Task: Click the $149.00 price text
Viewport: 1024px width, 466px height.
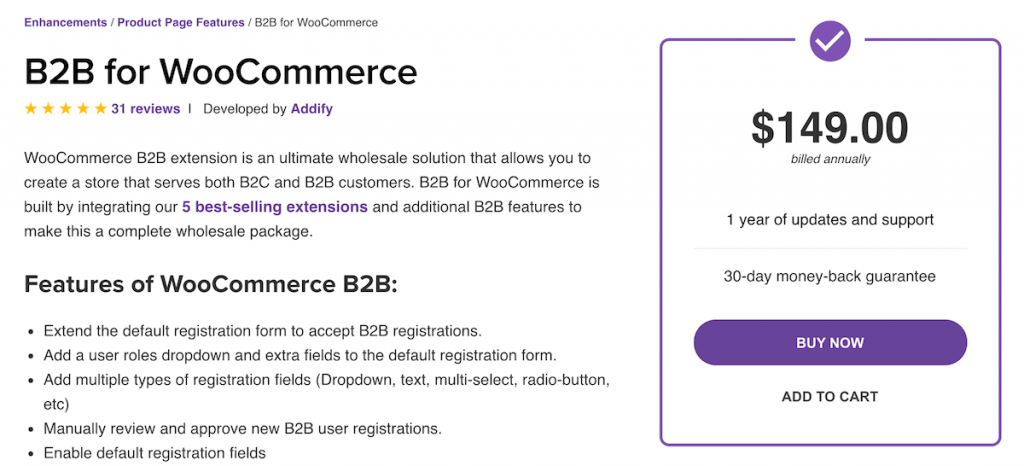Action: 830,128
